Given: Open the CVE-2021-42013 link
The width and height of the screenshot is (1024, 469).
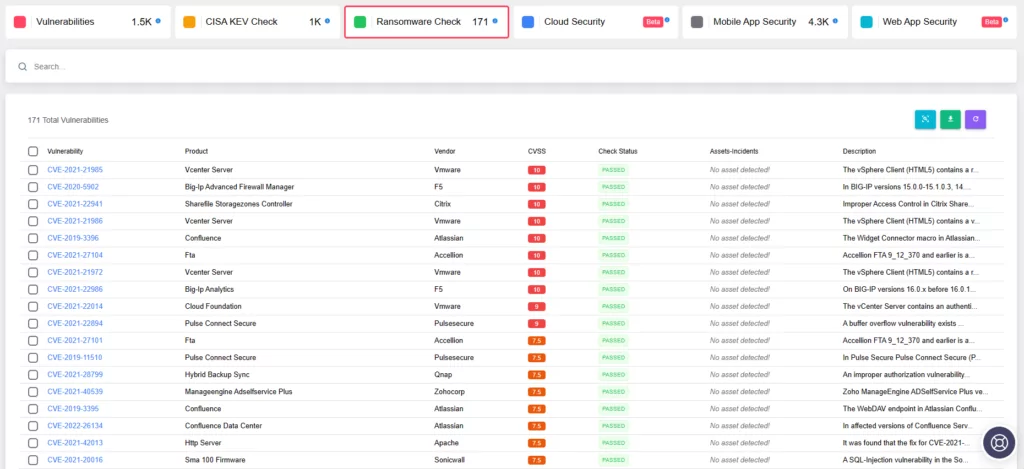Looking at the screenshot, I should click(75, 443).
